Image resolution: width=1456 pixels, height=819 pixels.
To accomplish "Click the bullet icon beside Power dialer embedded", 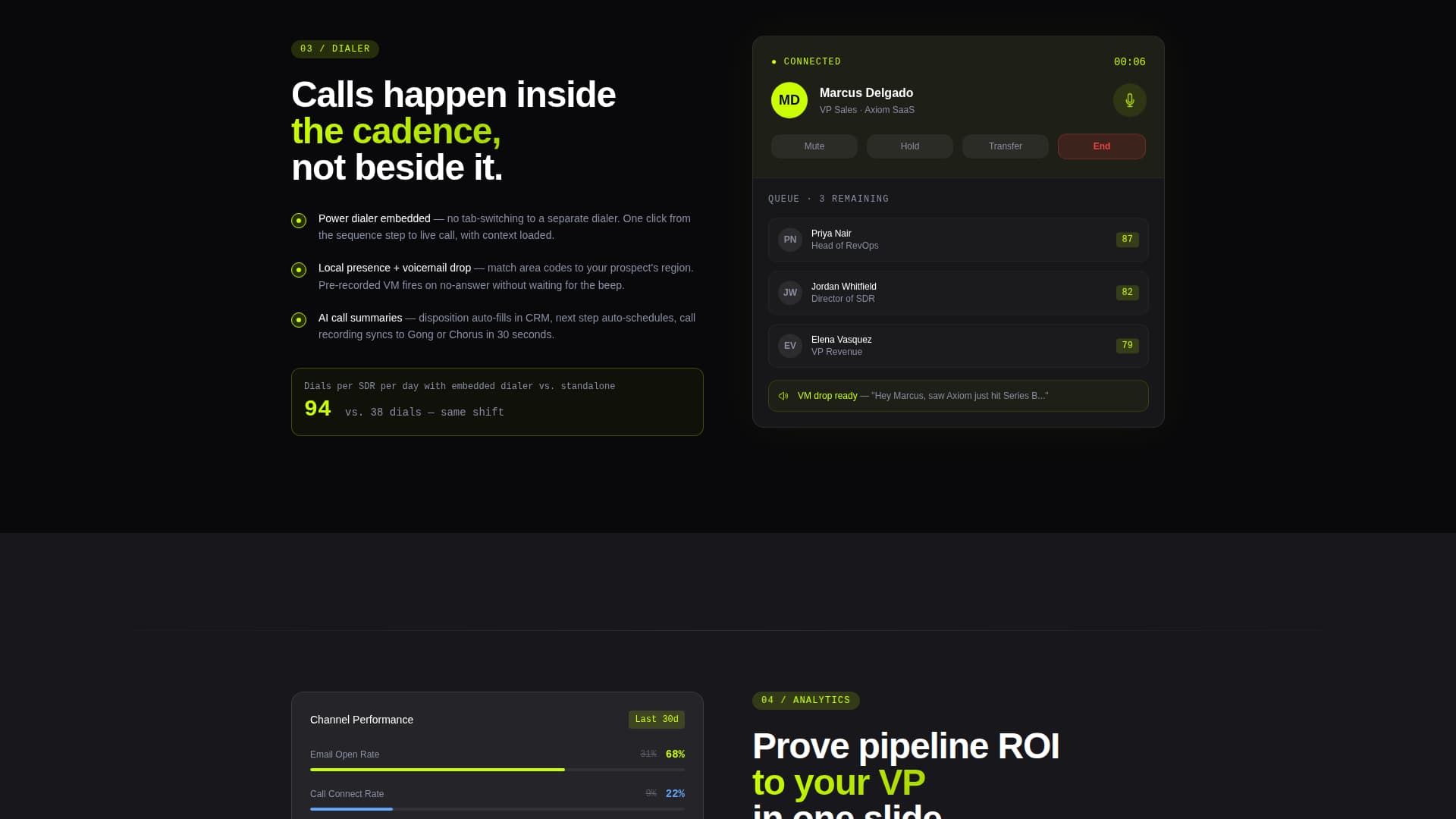I will [x=298, y=220].
